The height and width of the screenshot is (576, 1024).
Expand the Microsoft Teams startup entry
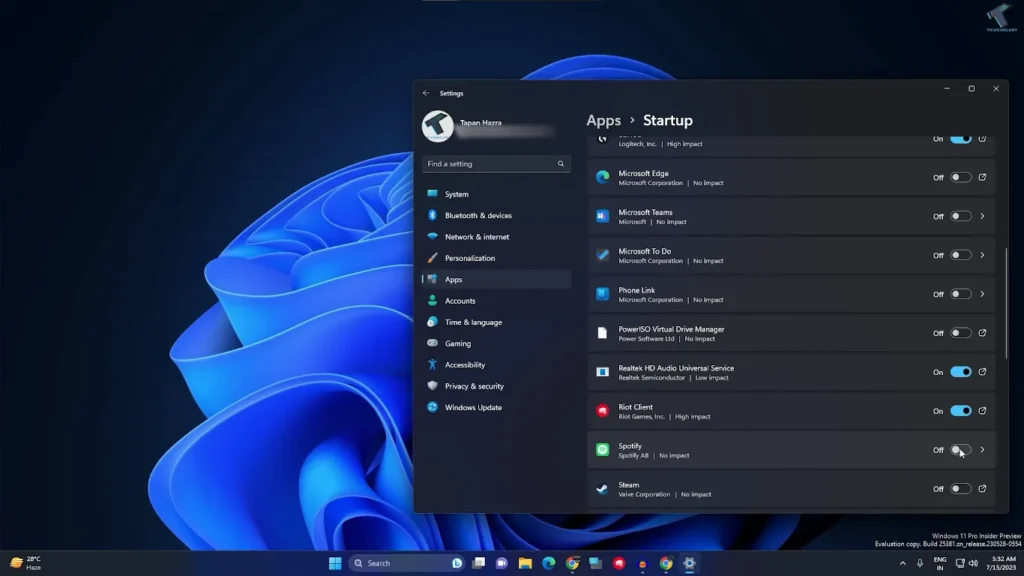coord(981,216)
